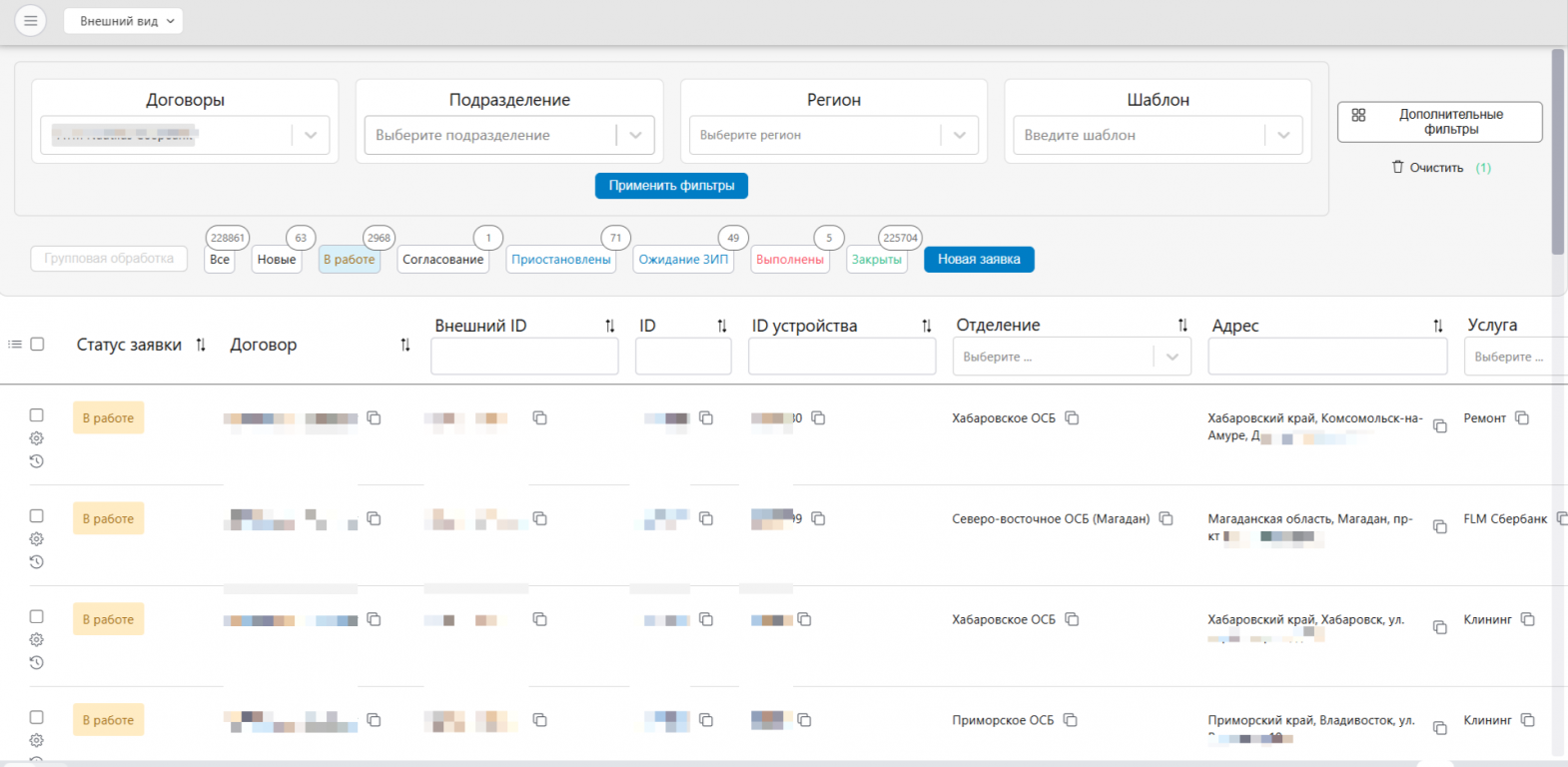Switch to the Новые status tab

[277, 260]
